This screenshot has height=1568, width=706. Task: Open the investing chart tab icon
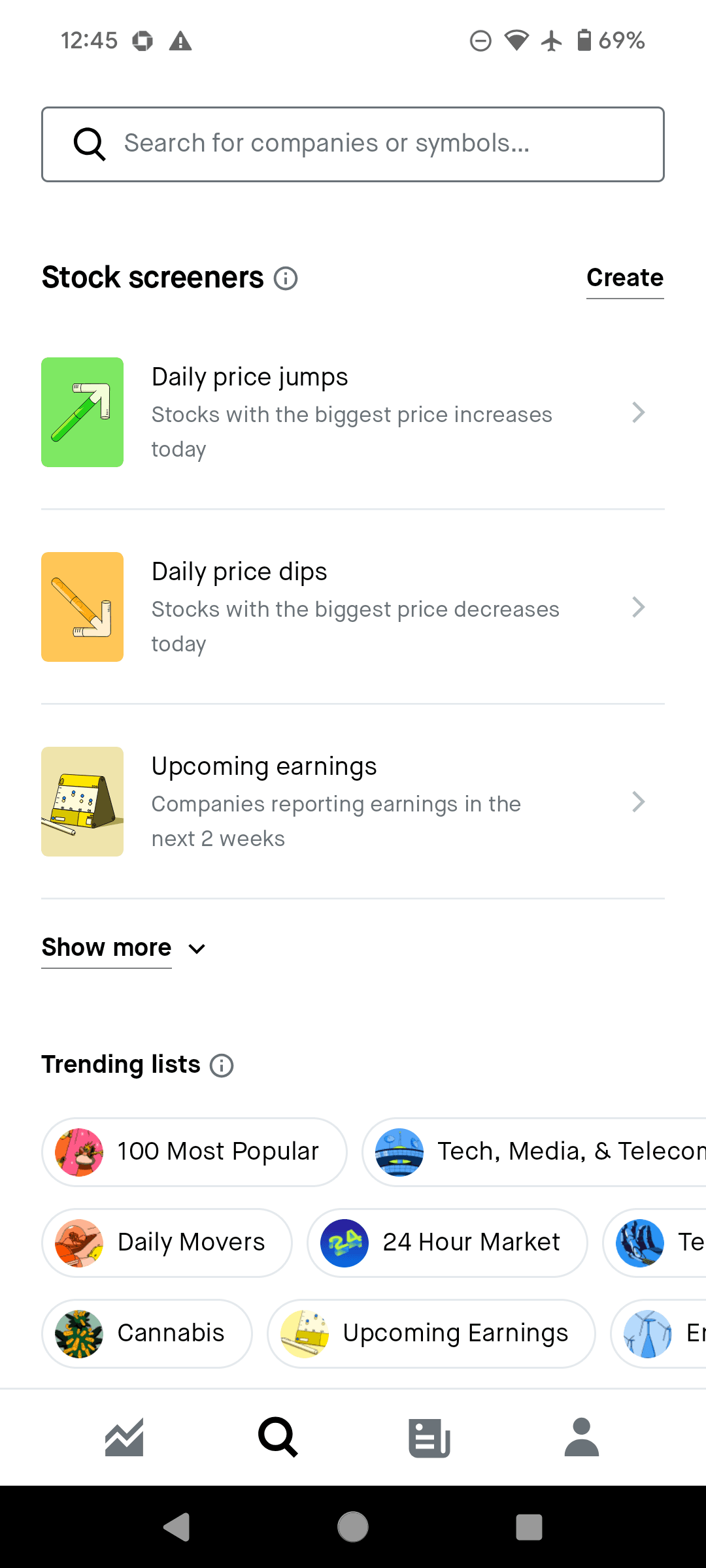click(124, 1437)
